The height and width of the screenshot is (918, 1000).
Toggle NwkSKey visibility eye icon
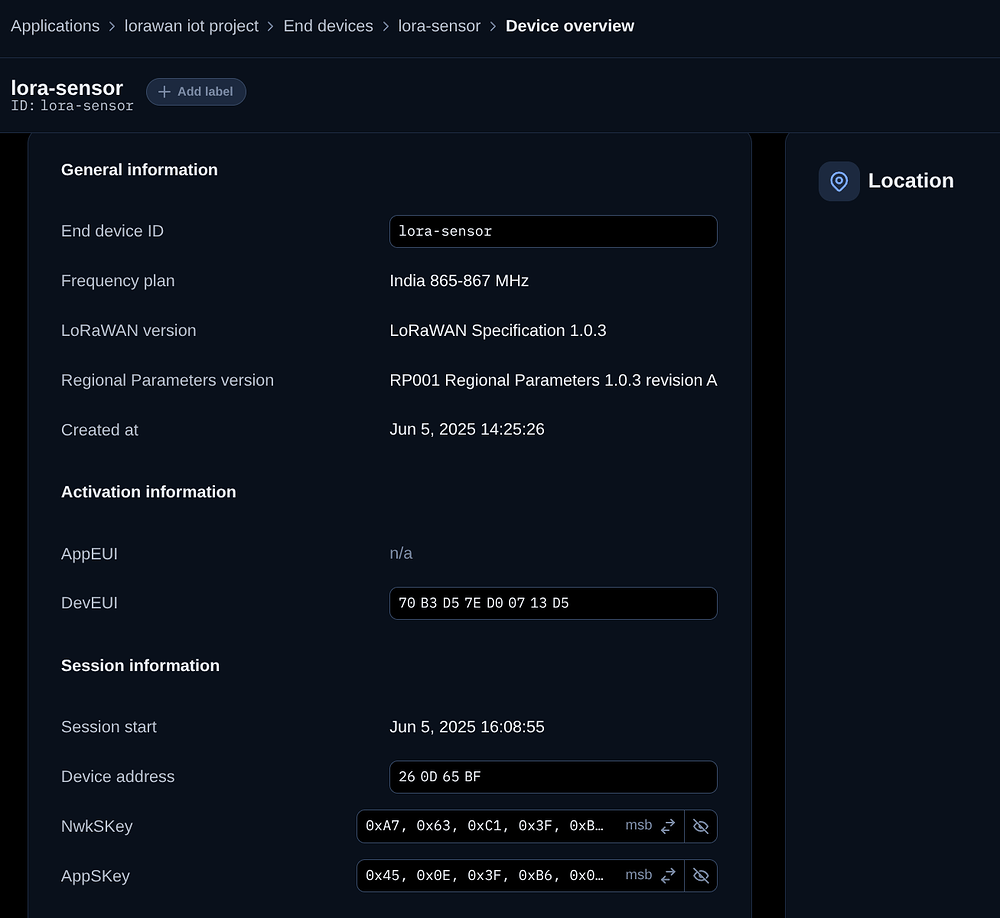point(701,826)
